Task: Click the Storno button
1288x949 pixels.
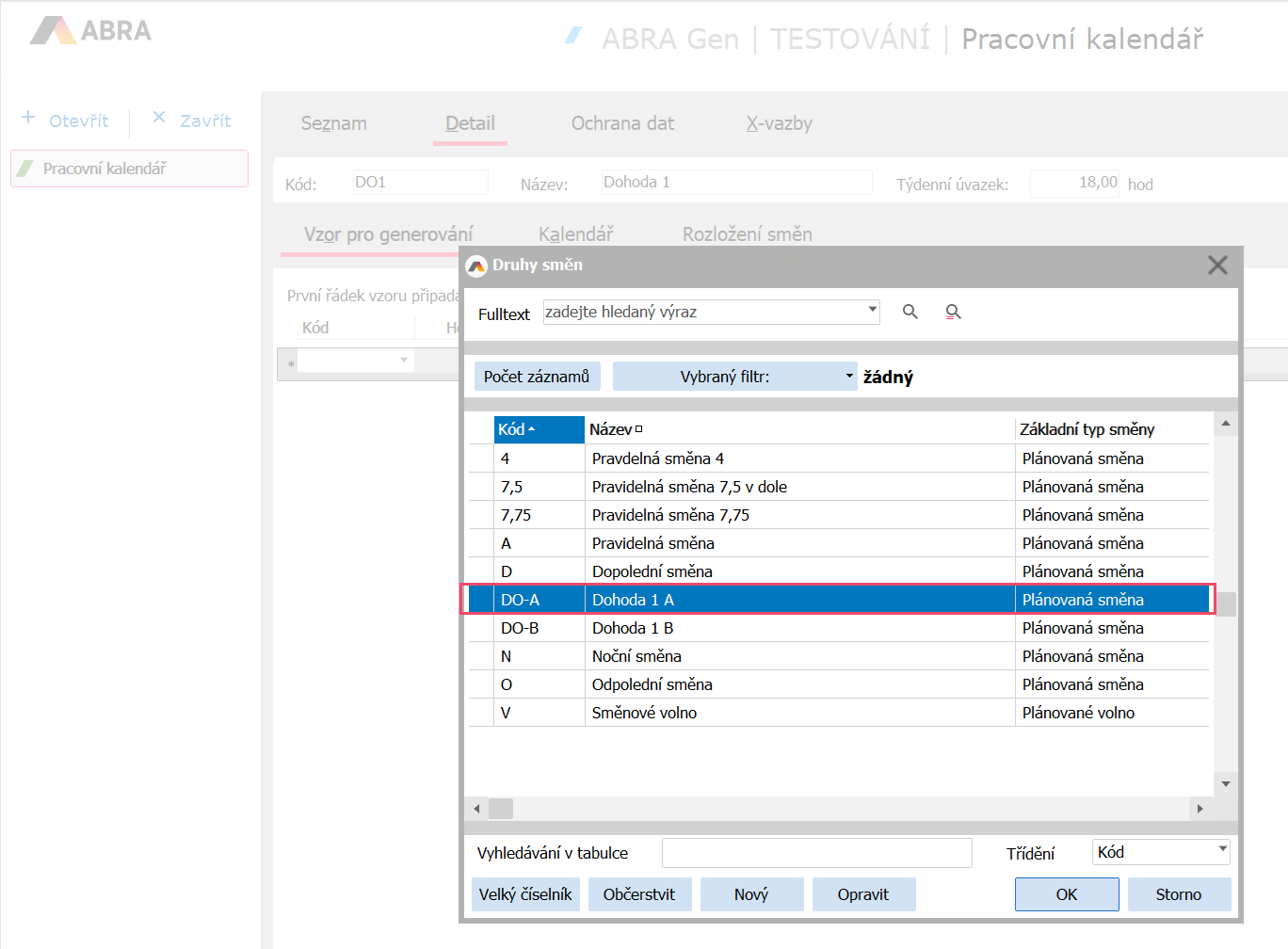Action: click(1178, 894)
